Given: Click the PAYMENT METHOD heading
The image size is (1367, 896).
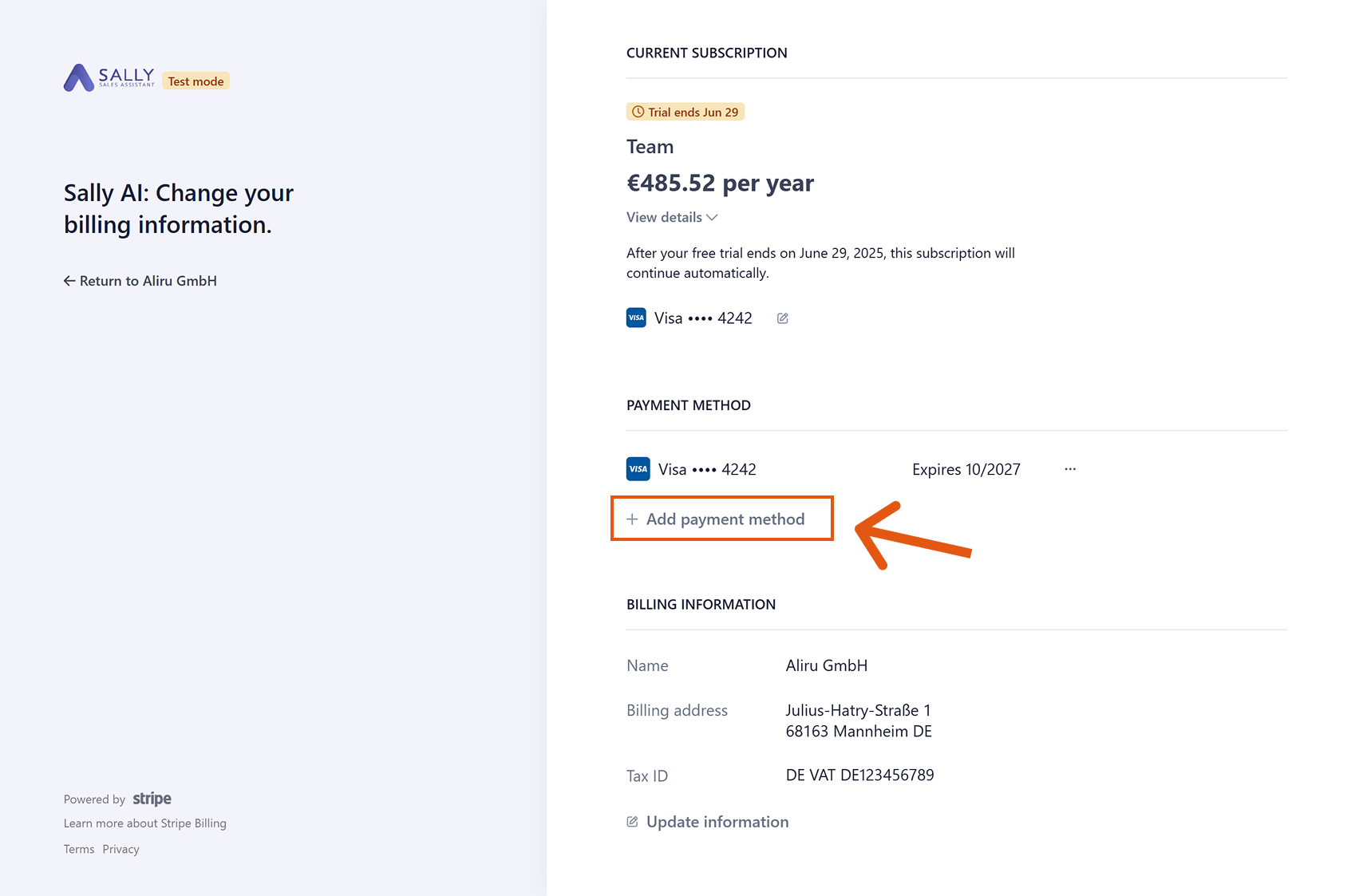Looking at the screenshot, I should tap(689, 405).
